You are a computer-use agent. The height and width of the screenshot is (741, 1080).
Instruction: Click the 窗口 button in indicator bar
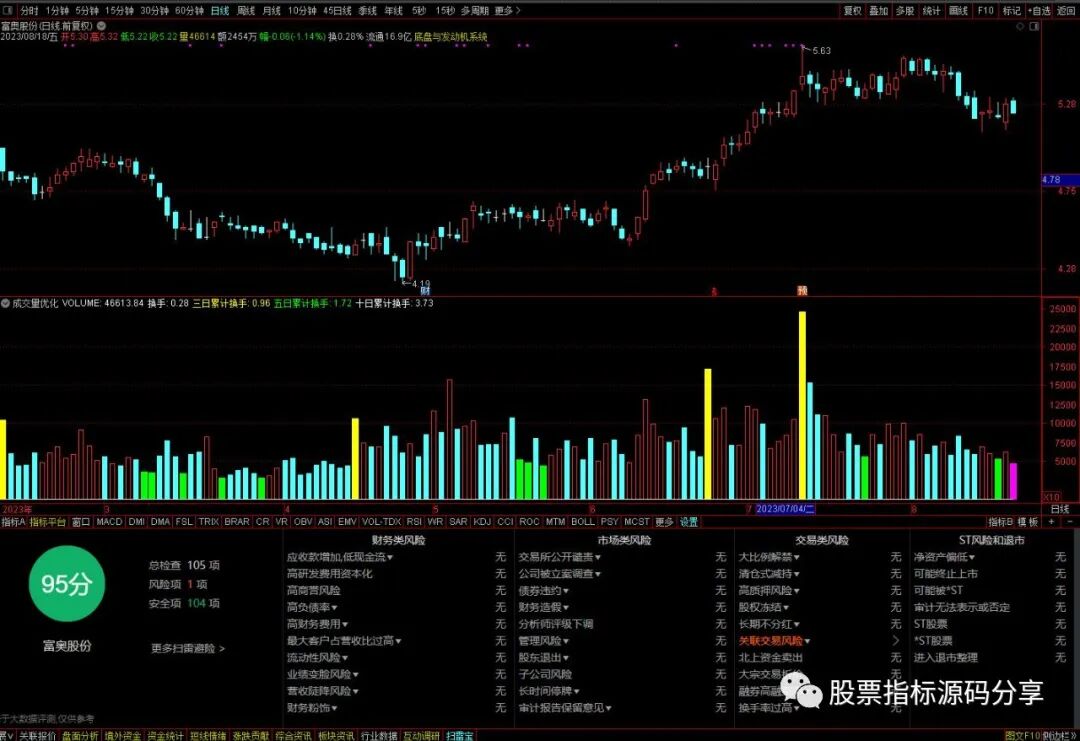click(81, 522)
